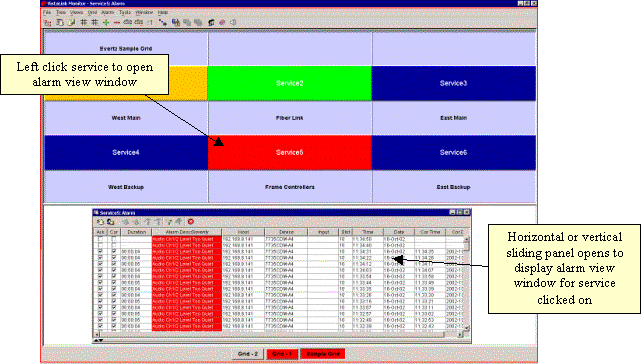
Task: Tick Ack checkbox in 11:34:50 alarm row
Action: click(x=100, y=239)
